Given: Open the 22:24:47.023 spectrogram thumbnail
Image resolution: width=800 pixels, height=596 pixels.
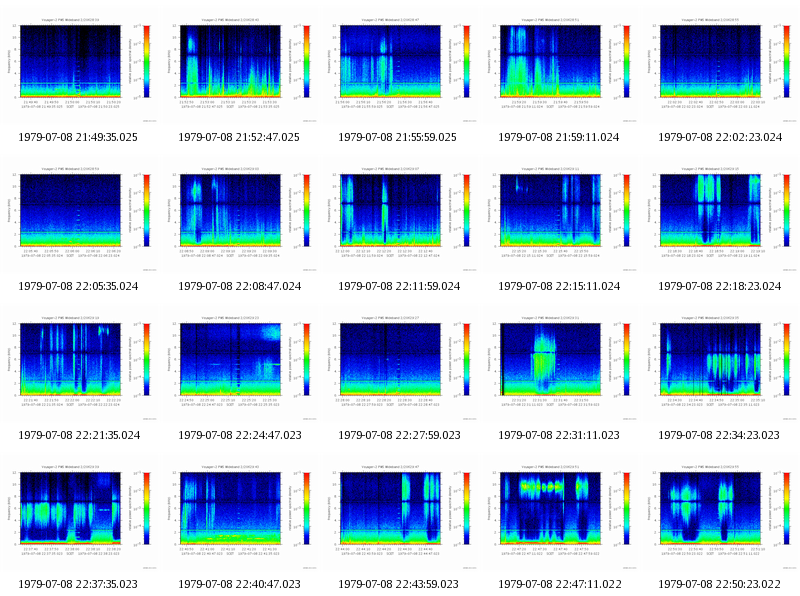Looking at the screenshot, I should [x=240, y=365].
